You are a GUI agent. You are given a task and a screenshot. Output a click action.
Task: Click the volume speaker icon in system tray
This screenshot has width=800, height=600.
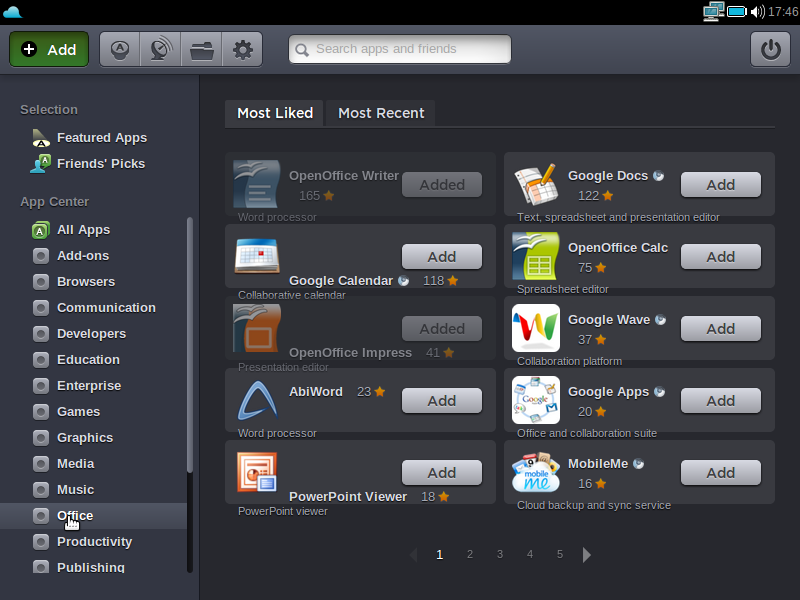758,12
